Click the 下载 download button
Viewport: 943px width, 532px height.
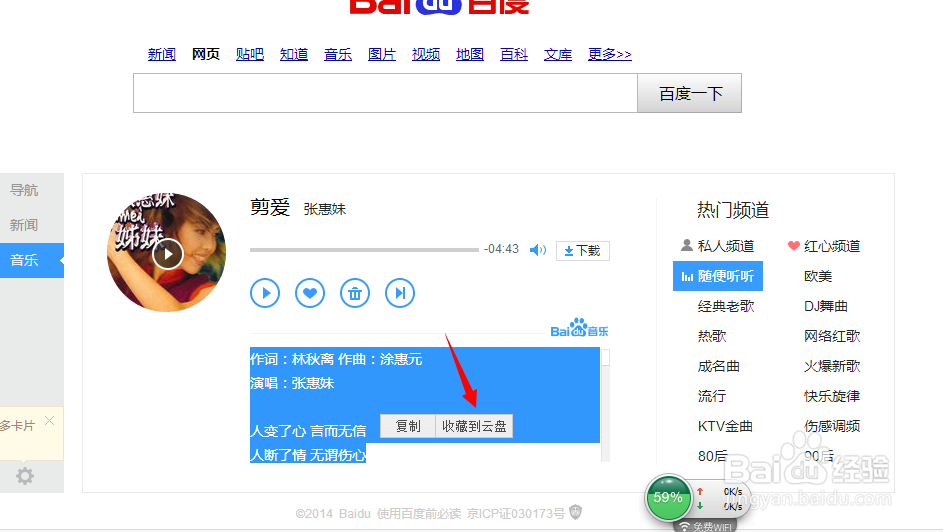[582, 251]
